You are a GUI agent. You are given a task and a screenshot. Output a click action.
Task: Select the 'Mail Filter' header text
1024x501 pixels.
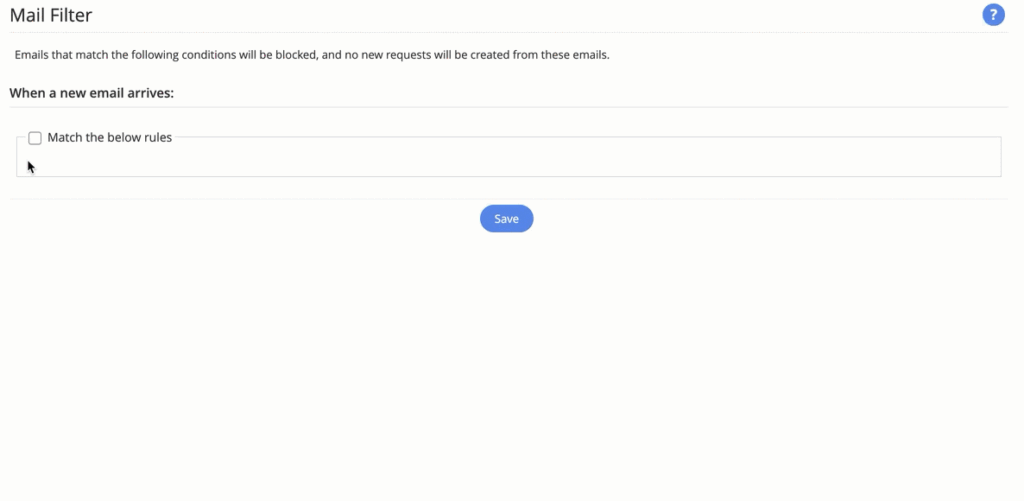point(51,15)
